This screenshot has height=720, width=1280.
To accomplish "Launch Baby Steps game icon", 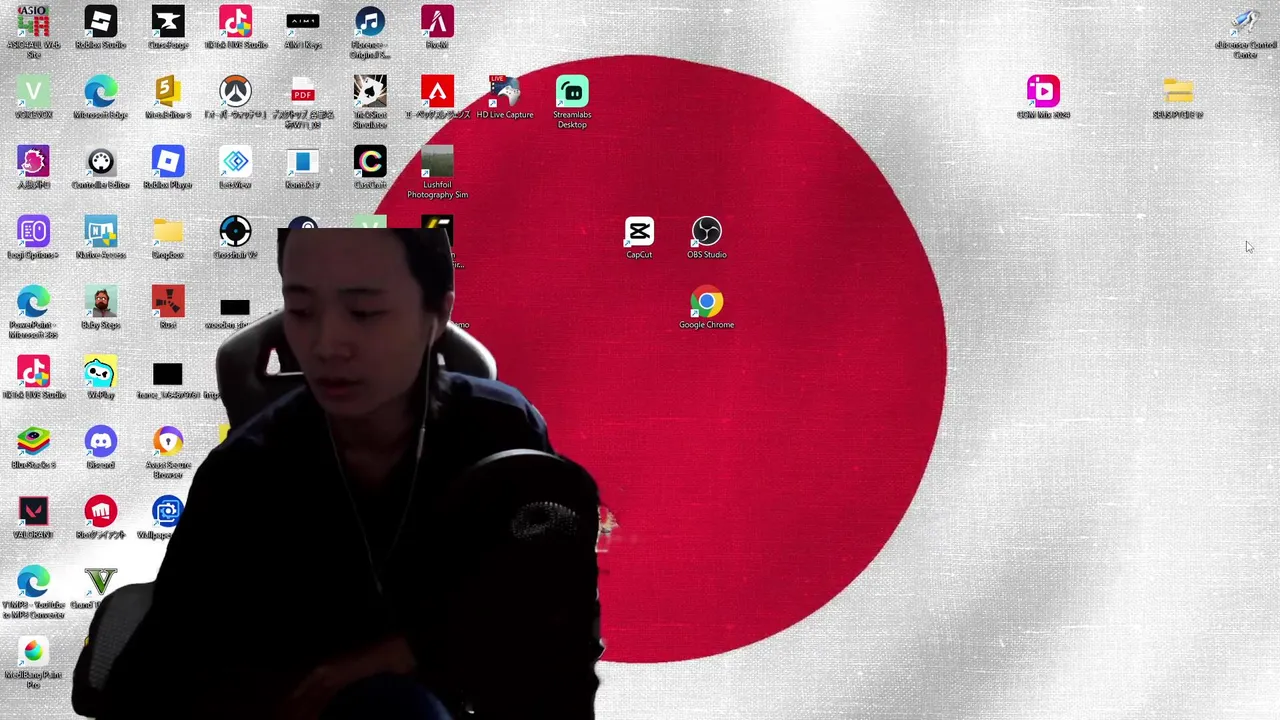I will (100, 308).
